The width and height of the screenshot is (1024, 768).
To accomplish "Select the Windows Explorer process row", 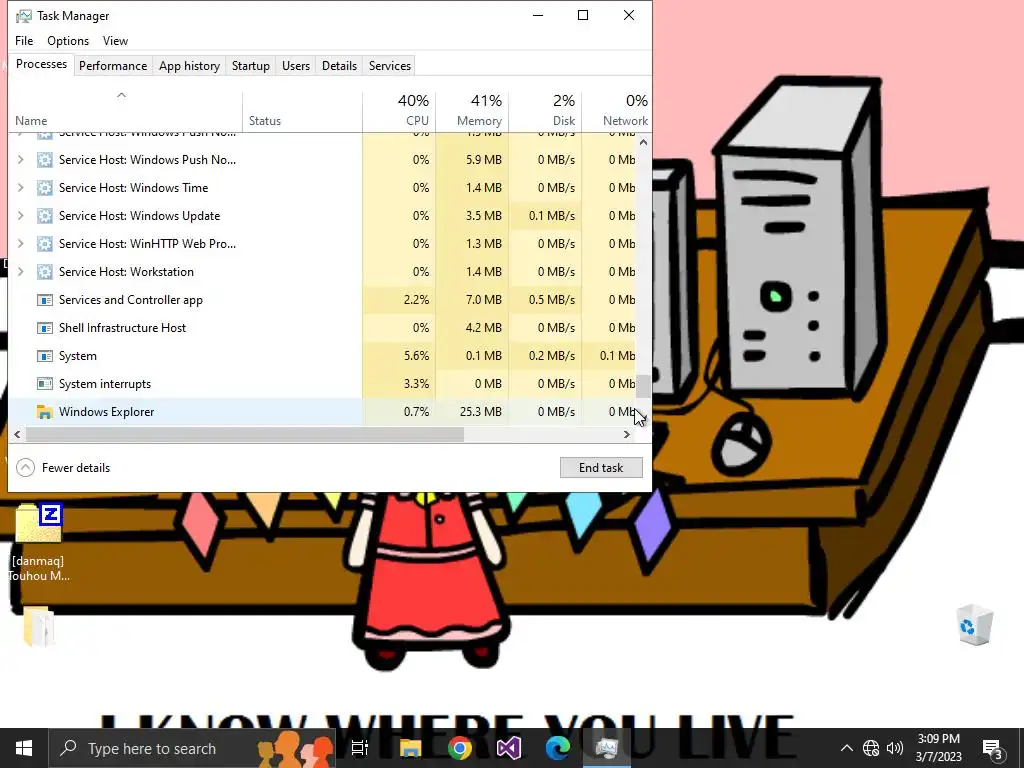I will coord(322,412).
